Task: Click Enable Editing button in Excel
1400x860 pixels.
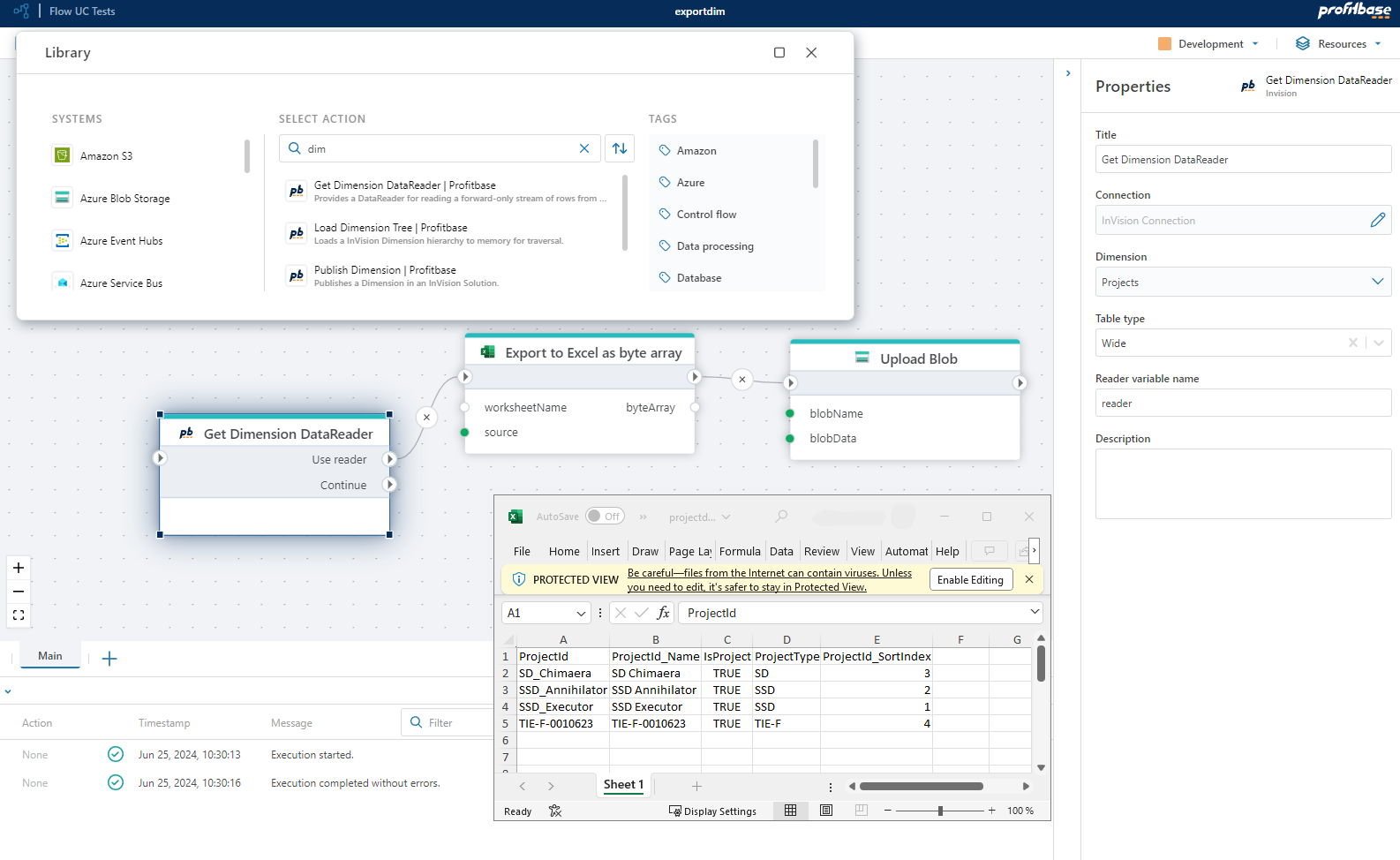Action: (970, 580)
